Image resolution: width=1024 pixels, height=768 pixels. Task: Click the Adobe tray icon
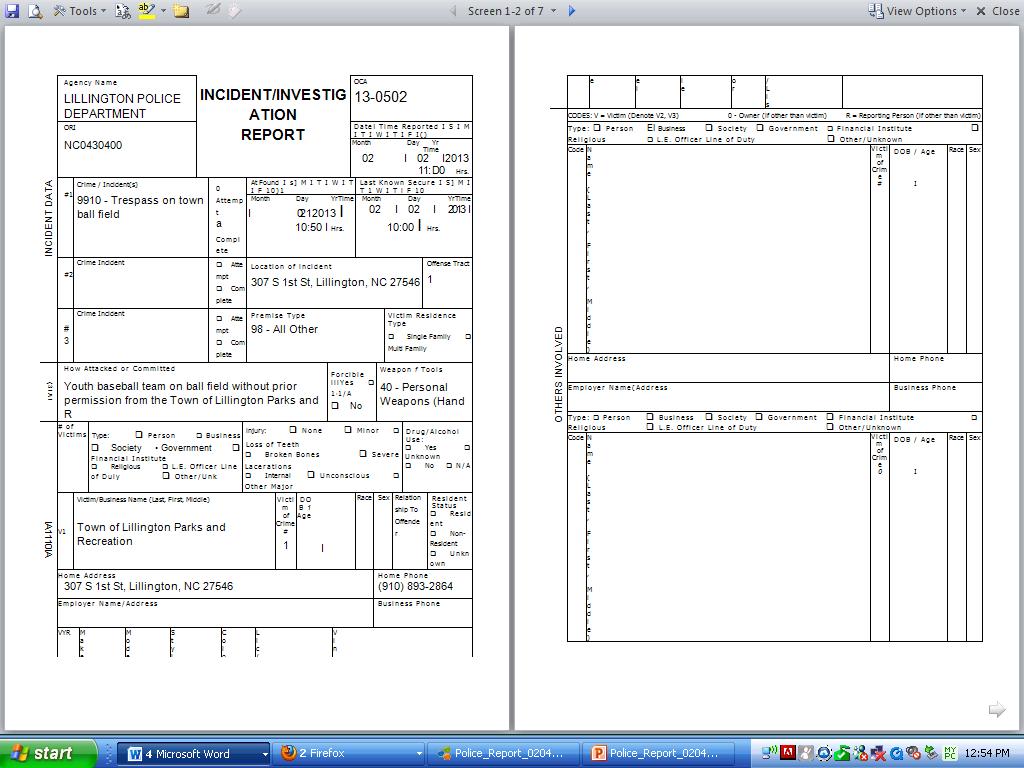coord(788,753)
